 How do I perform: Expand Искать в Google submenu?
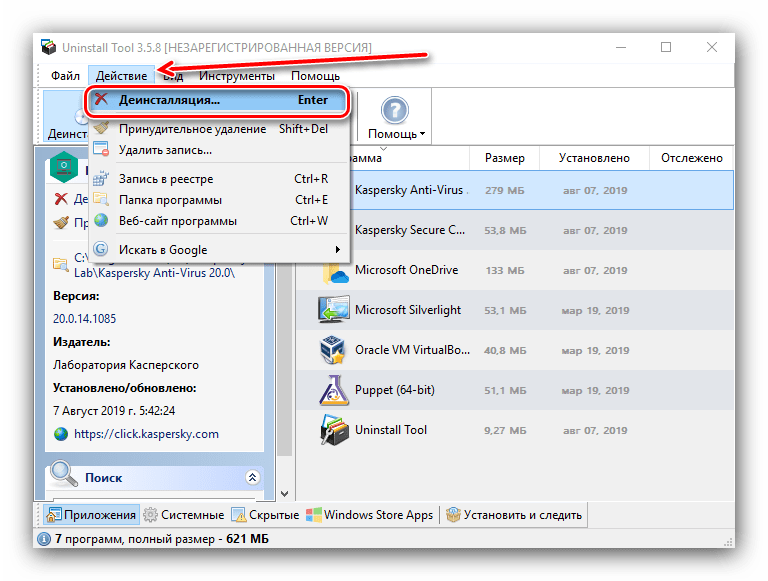[219, 250]
